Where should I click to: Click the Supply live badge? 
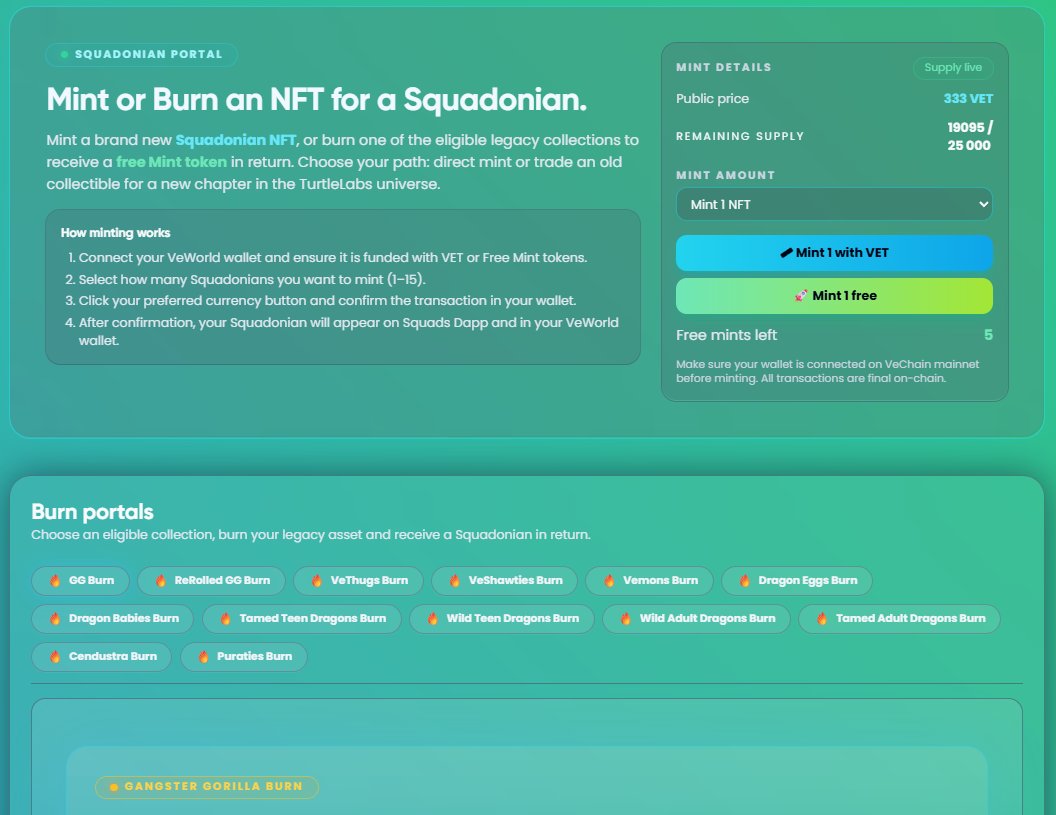click(952, 67)
